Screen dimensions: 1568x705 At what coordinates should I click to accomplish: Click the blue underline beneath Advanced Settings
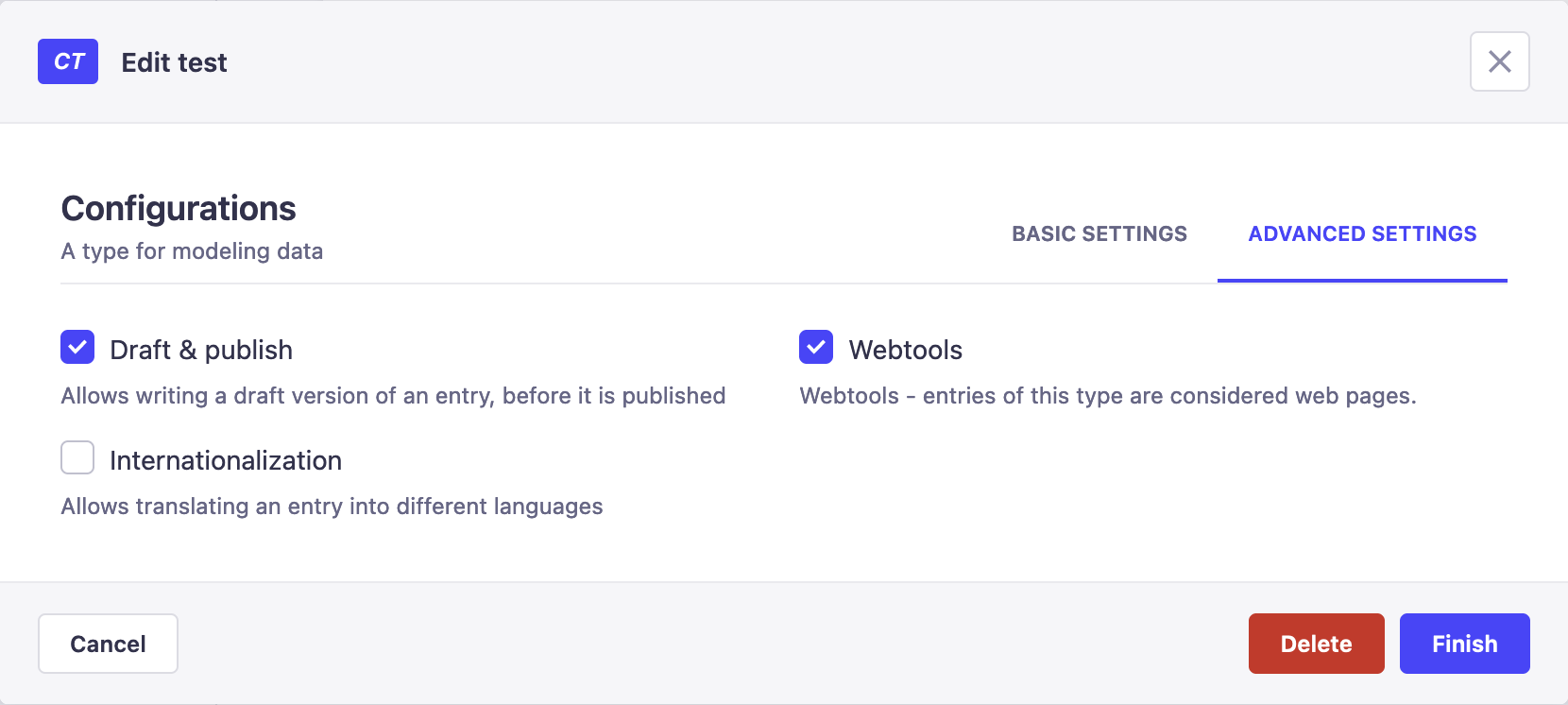tap(1362, 280)
